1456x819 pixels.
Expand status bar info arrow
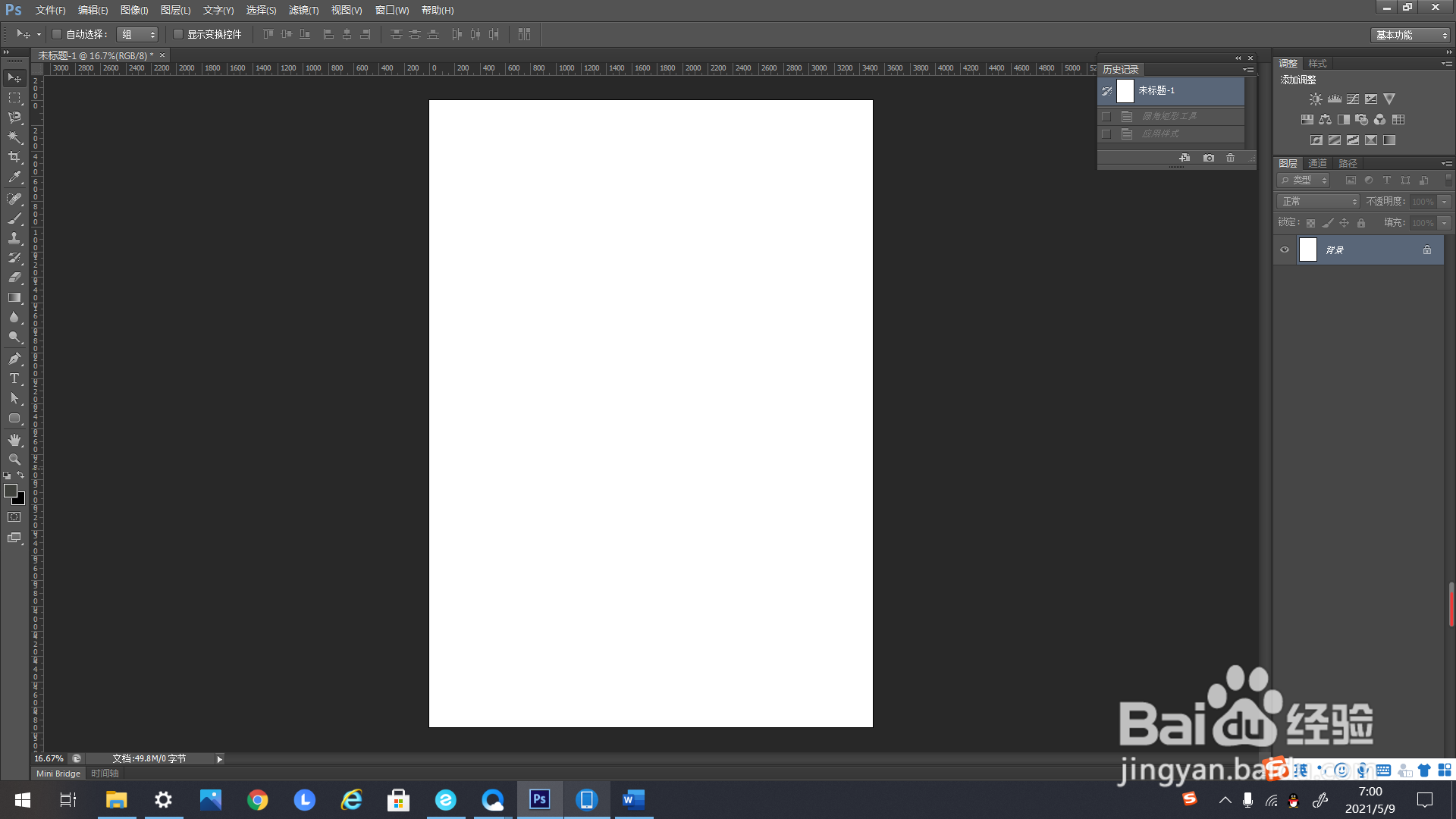pos(220,759)
